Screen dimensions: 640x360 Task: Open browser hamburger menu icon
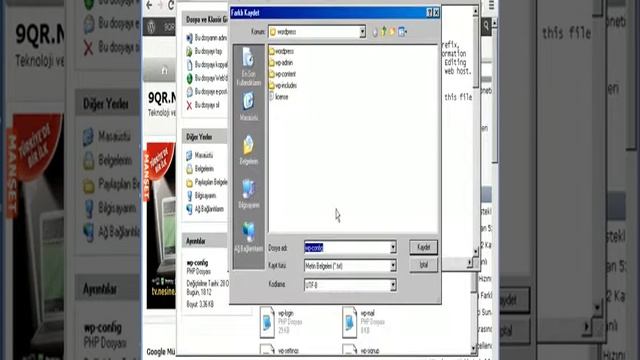491,5
